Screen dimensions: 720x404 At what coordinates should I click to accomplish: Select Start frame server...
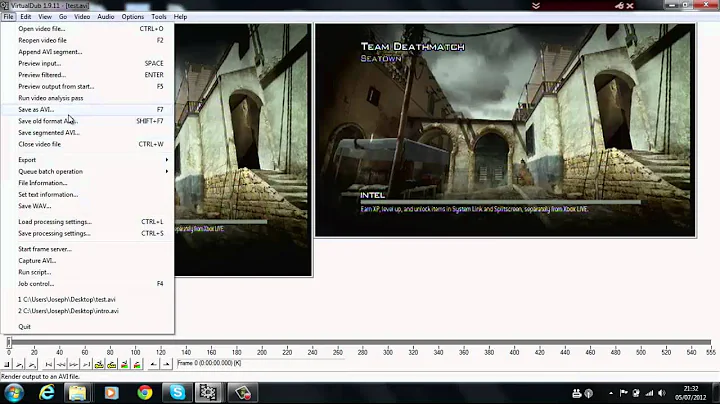[87, 249]
